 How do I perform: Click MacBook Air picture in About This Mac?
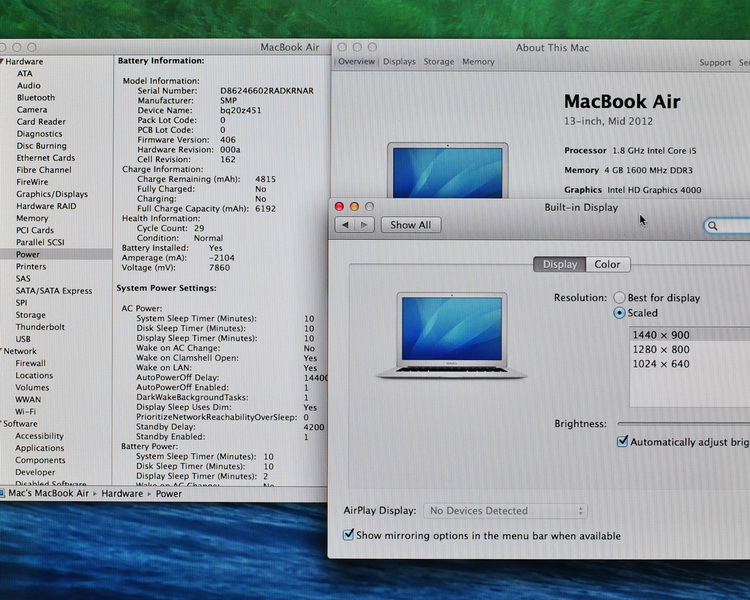448,170
